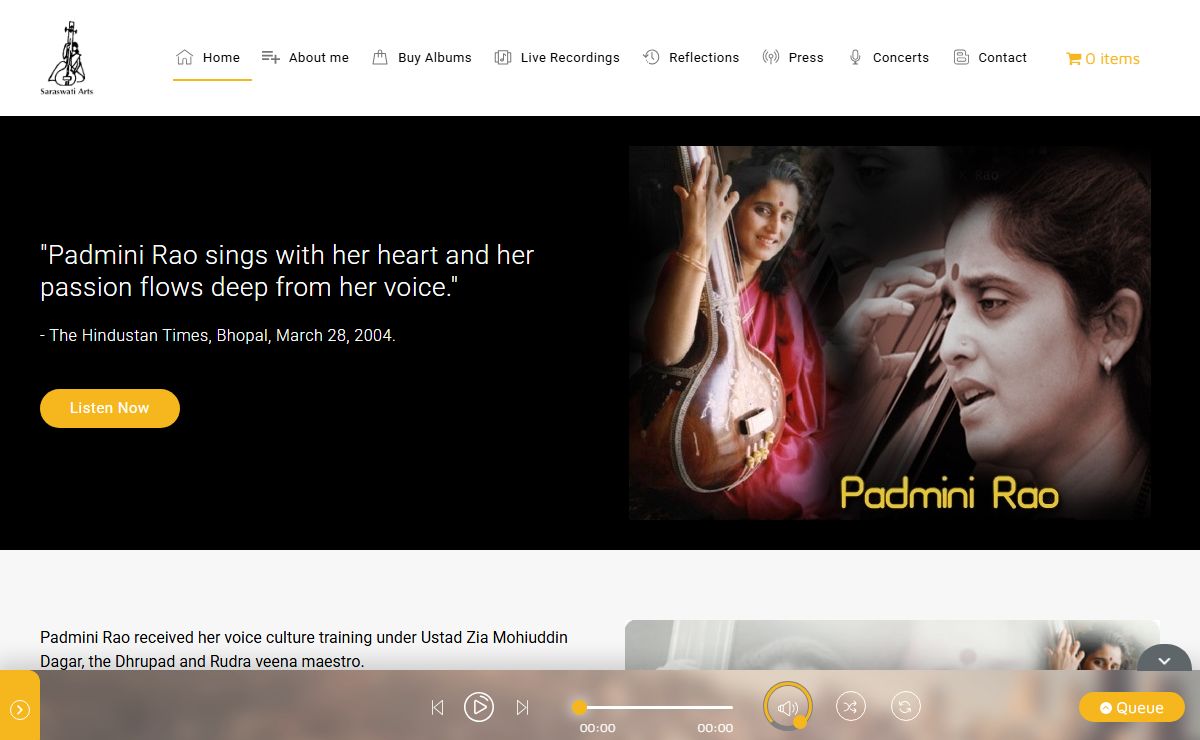Viewport: 1200px width, 740px height.
Task: Open the Home menu item
Action: coord(208,58)
